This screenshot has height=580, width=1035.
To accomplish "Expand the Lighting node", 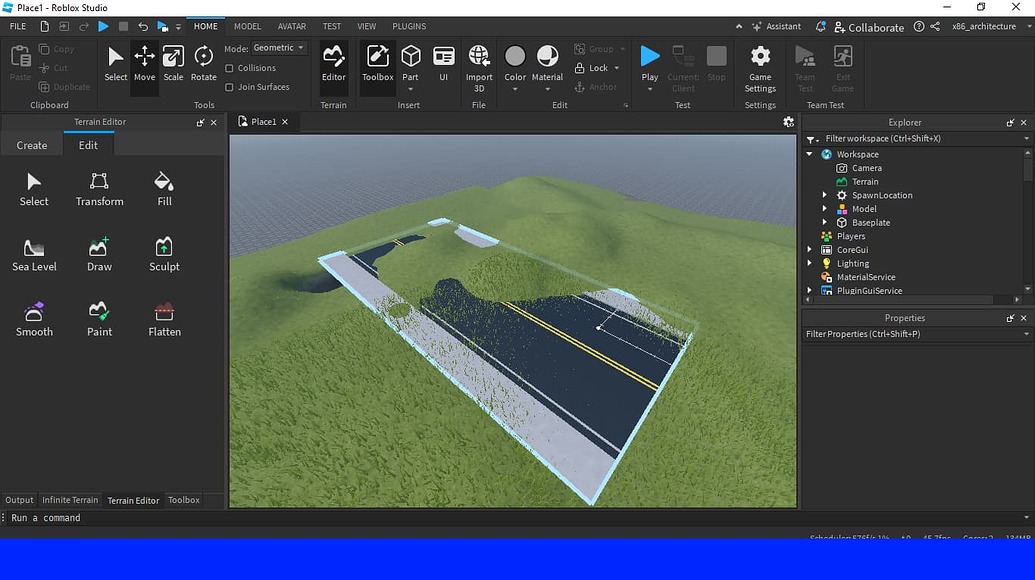I will pyautogui.click(x=810, y=263).
